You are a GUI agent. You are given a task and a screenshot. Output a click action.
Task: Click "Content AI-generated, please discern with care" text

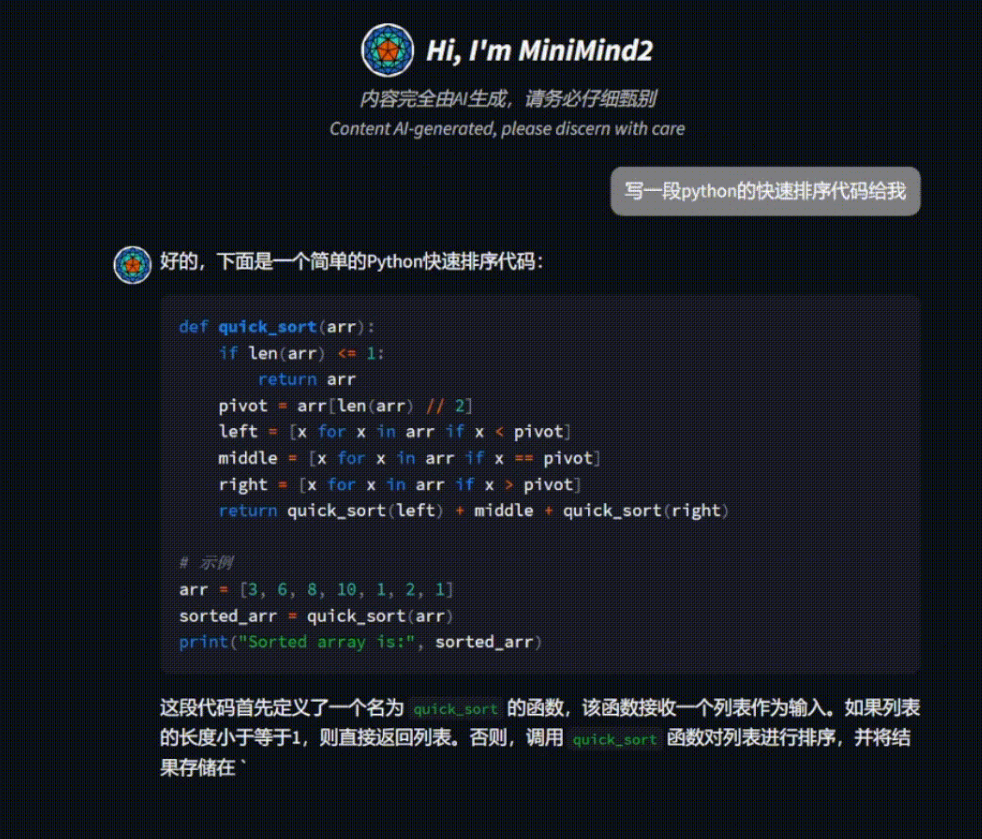click(x=507, y=128)
